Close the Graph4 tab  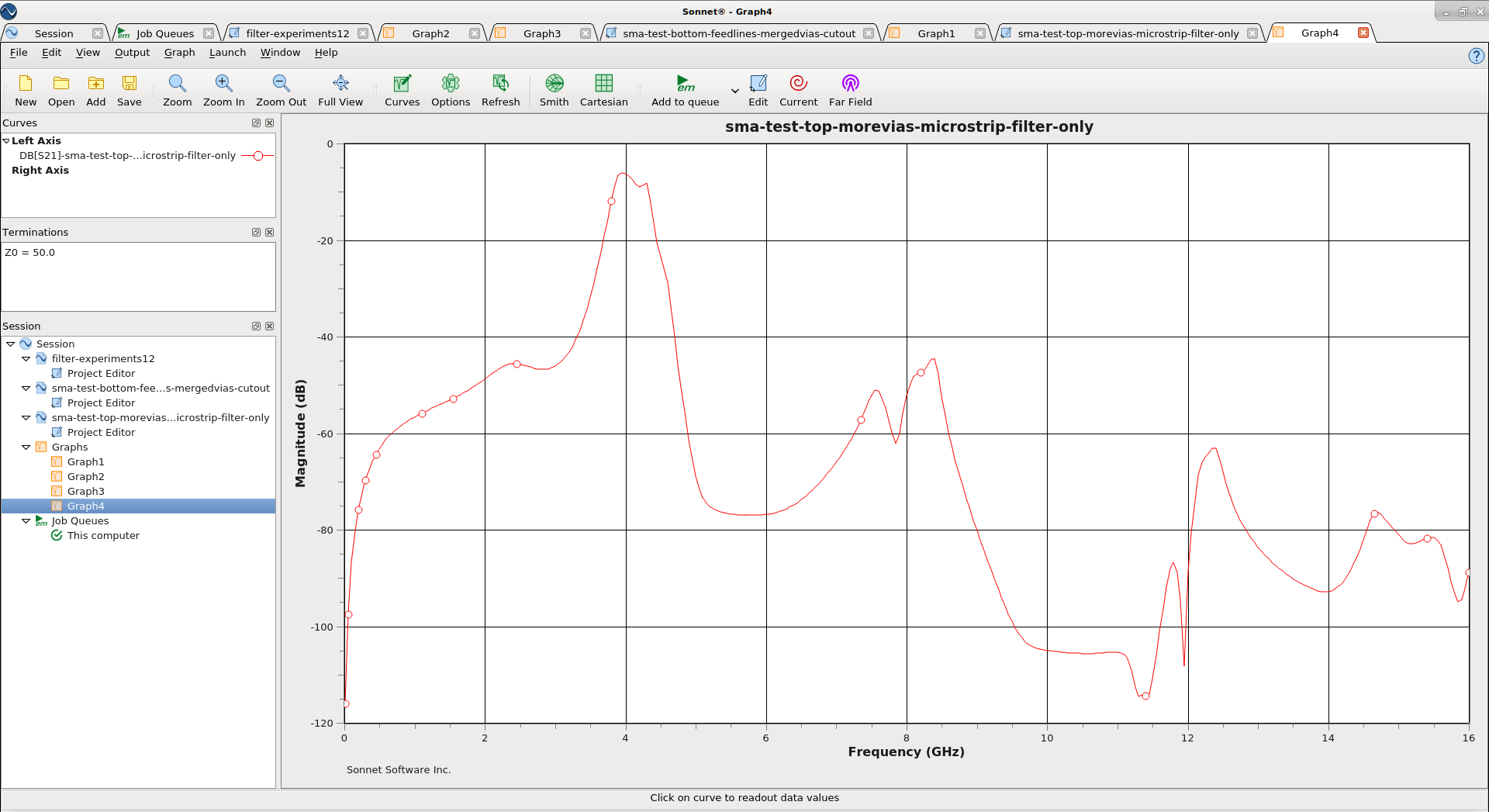[1363, 33]
